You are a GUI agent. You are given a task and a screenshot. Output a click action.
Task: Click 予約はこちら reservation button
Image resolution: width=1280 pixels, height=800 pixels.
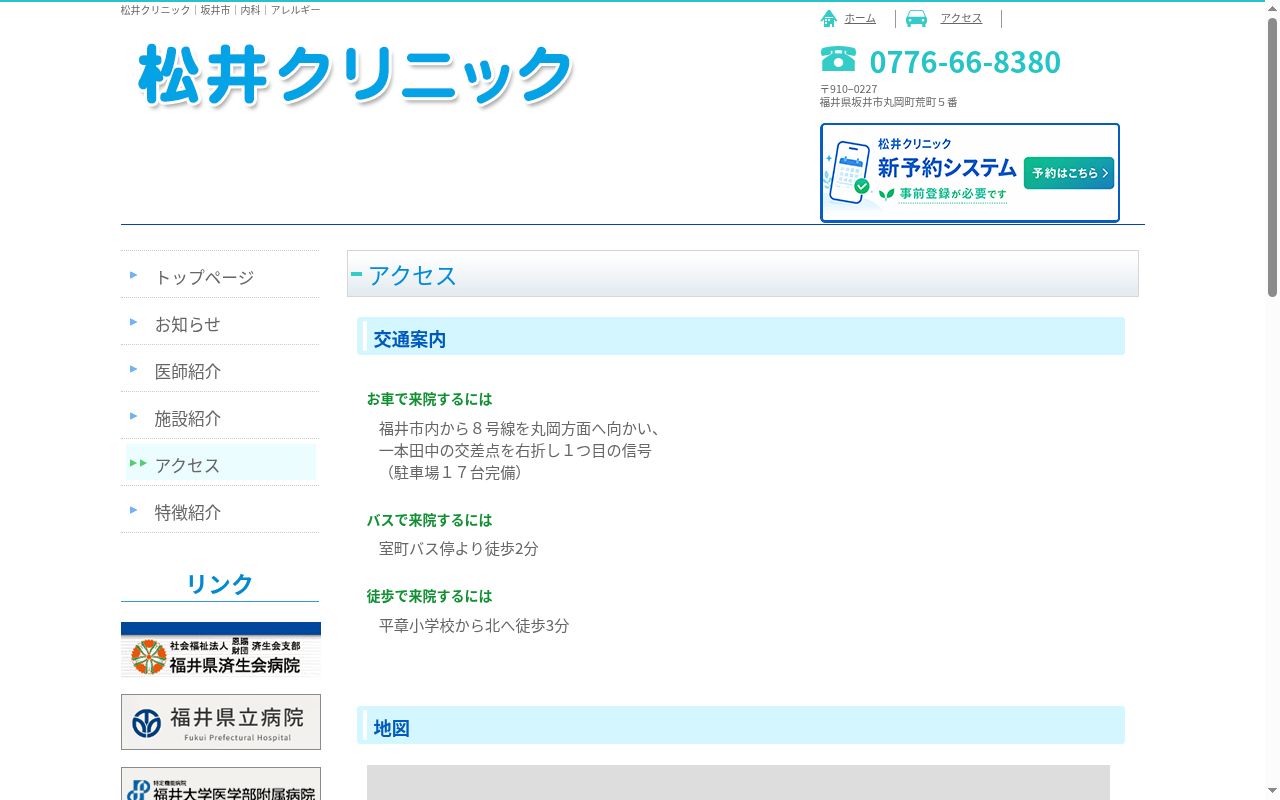[1068, 173]
